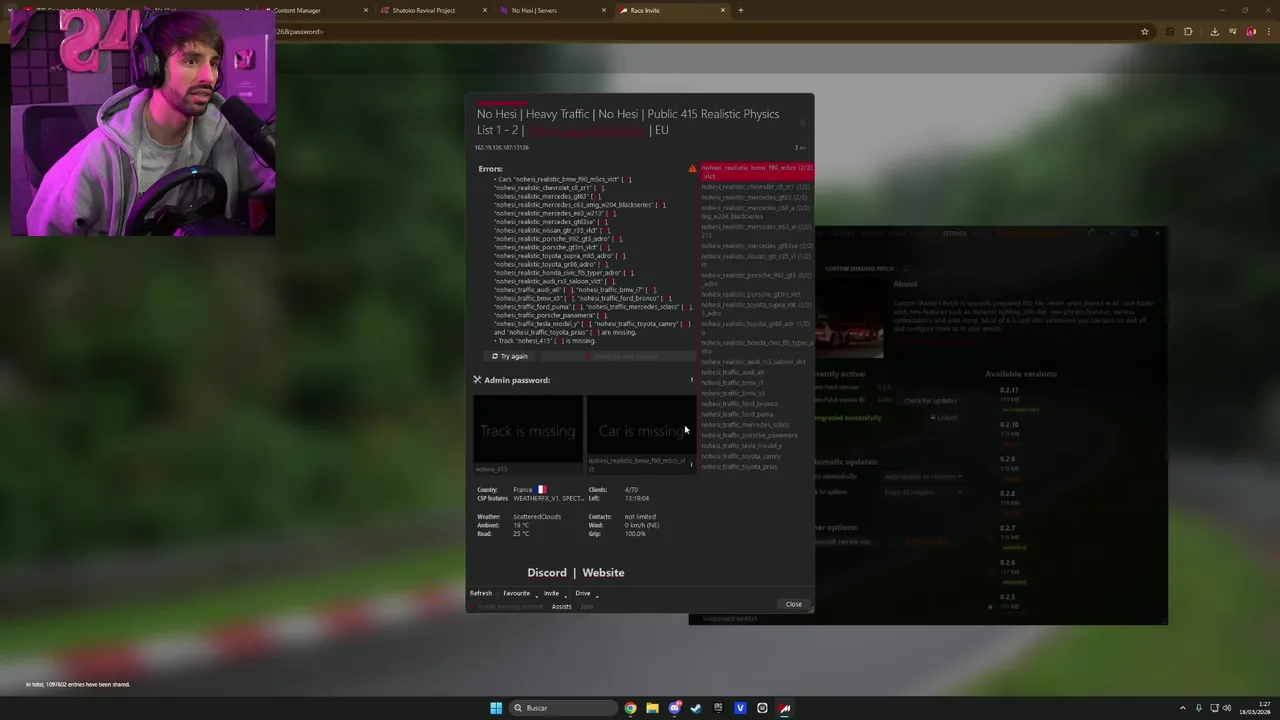The height and width of the screenshot is (720, 1280).
Task: Open the Discord link
Action: [x=547, y=573]
